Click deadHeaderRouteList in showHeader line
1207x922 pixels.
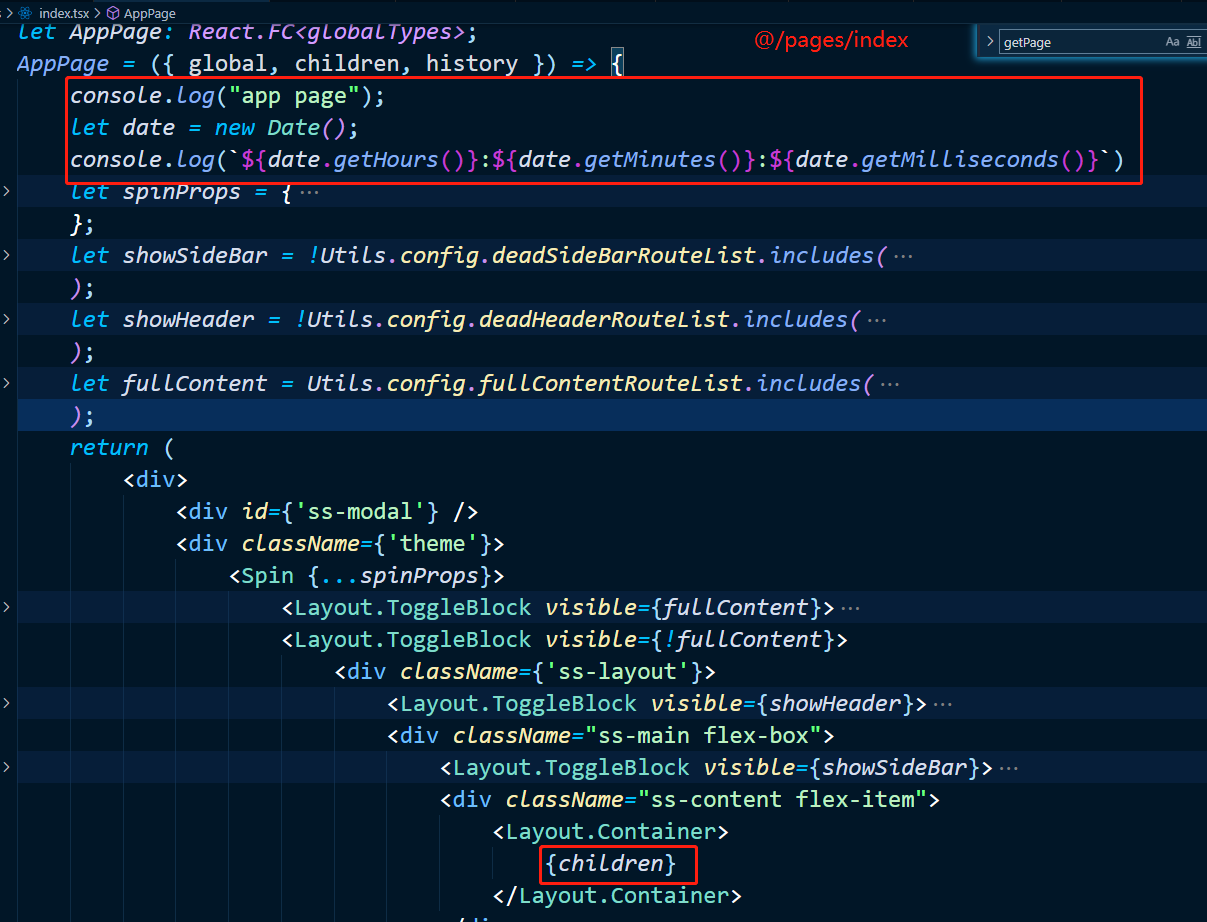[x=608, y=319]
